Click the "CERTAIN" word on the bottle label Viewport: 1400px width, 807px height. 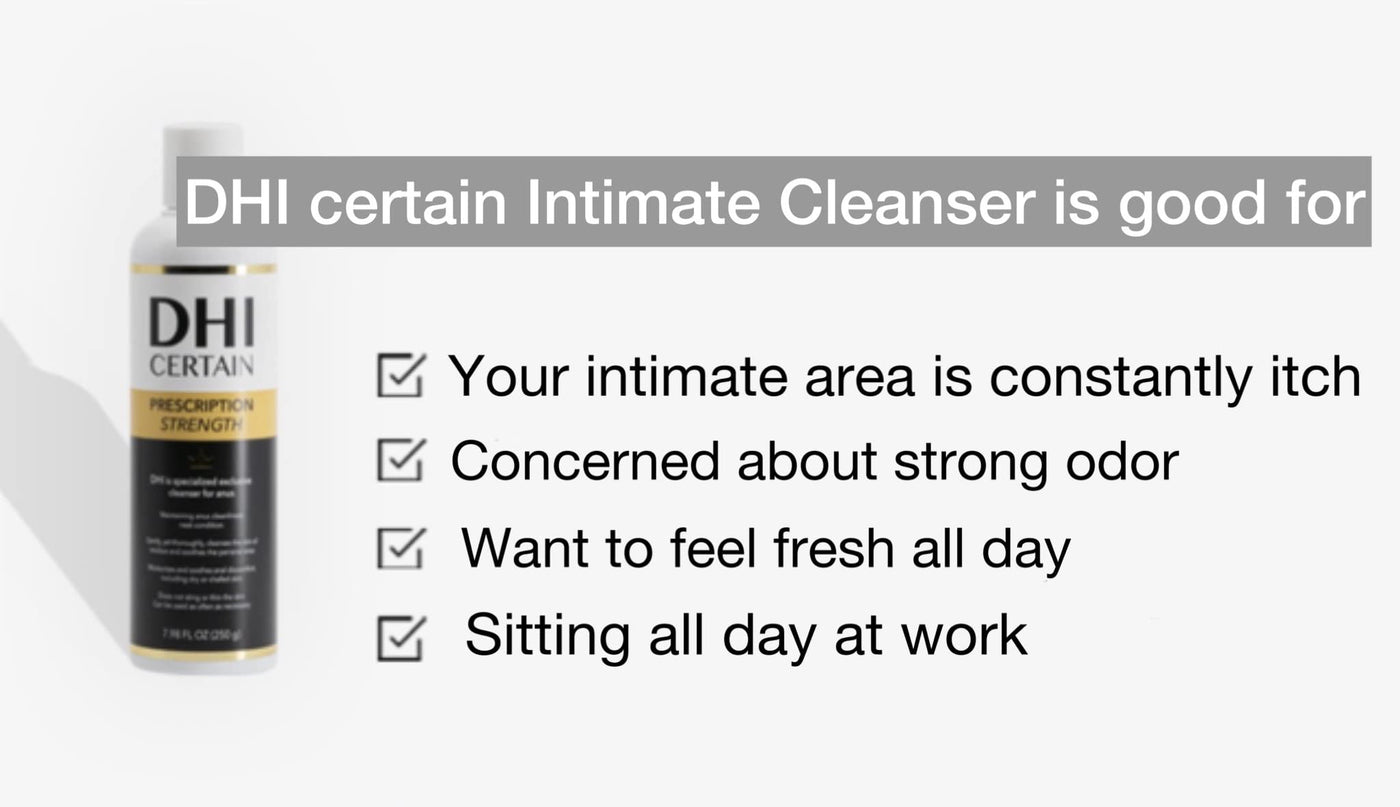pos(202,367)
